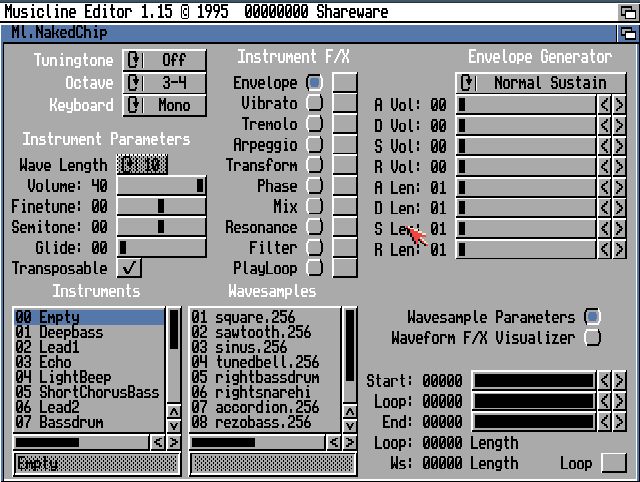Image resolution: width=640 pixels, height=482 pixels.
Task: Select Waveform F/X Visualizer option
Action: pyautogui.click(x=592, y=338)
